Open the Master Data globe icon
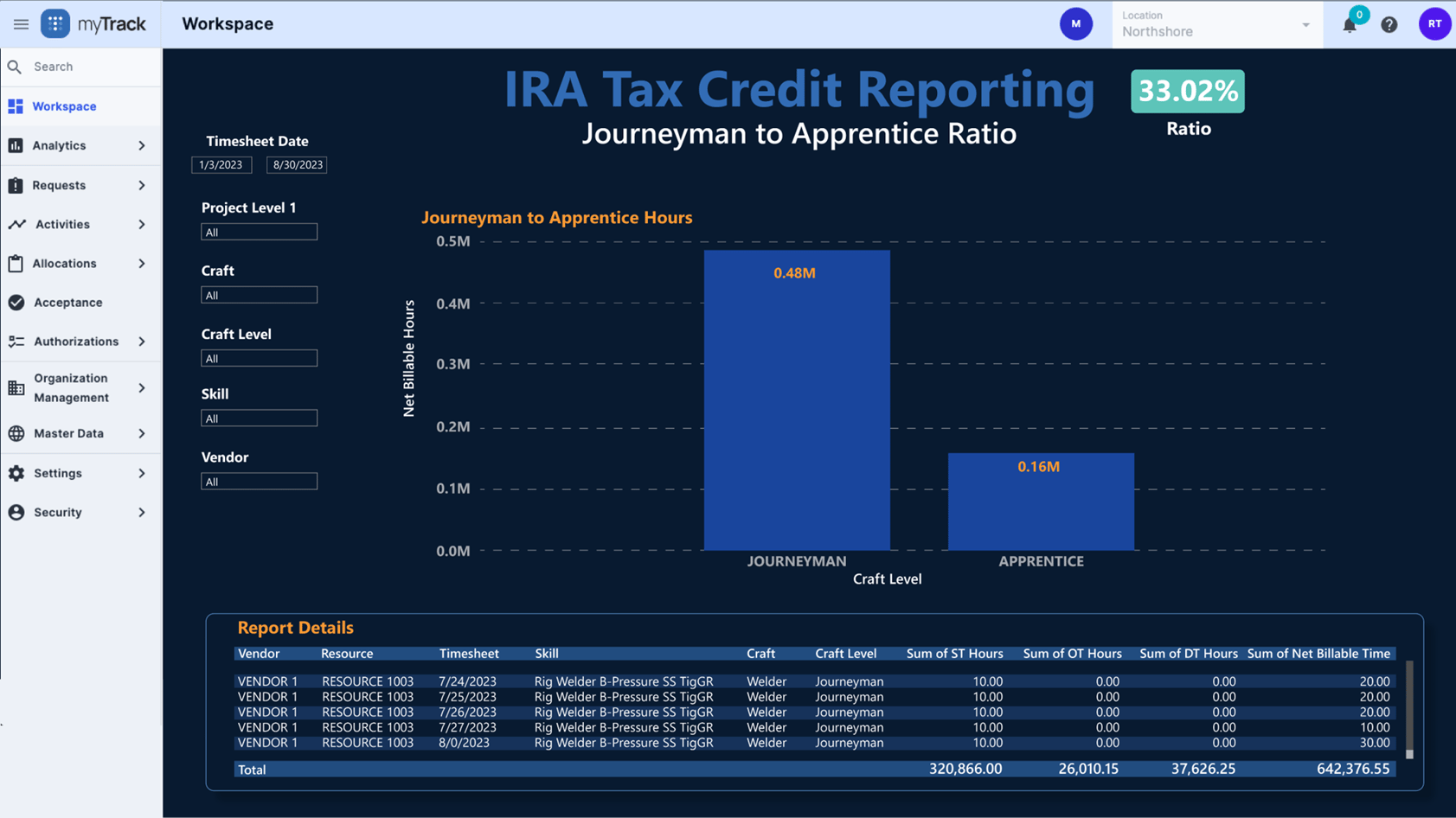Viewport: 1456px width, 818px height. (x=17, y=433)
